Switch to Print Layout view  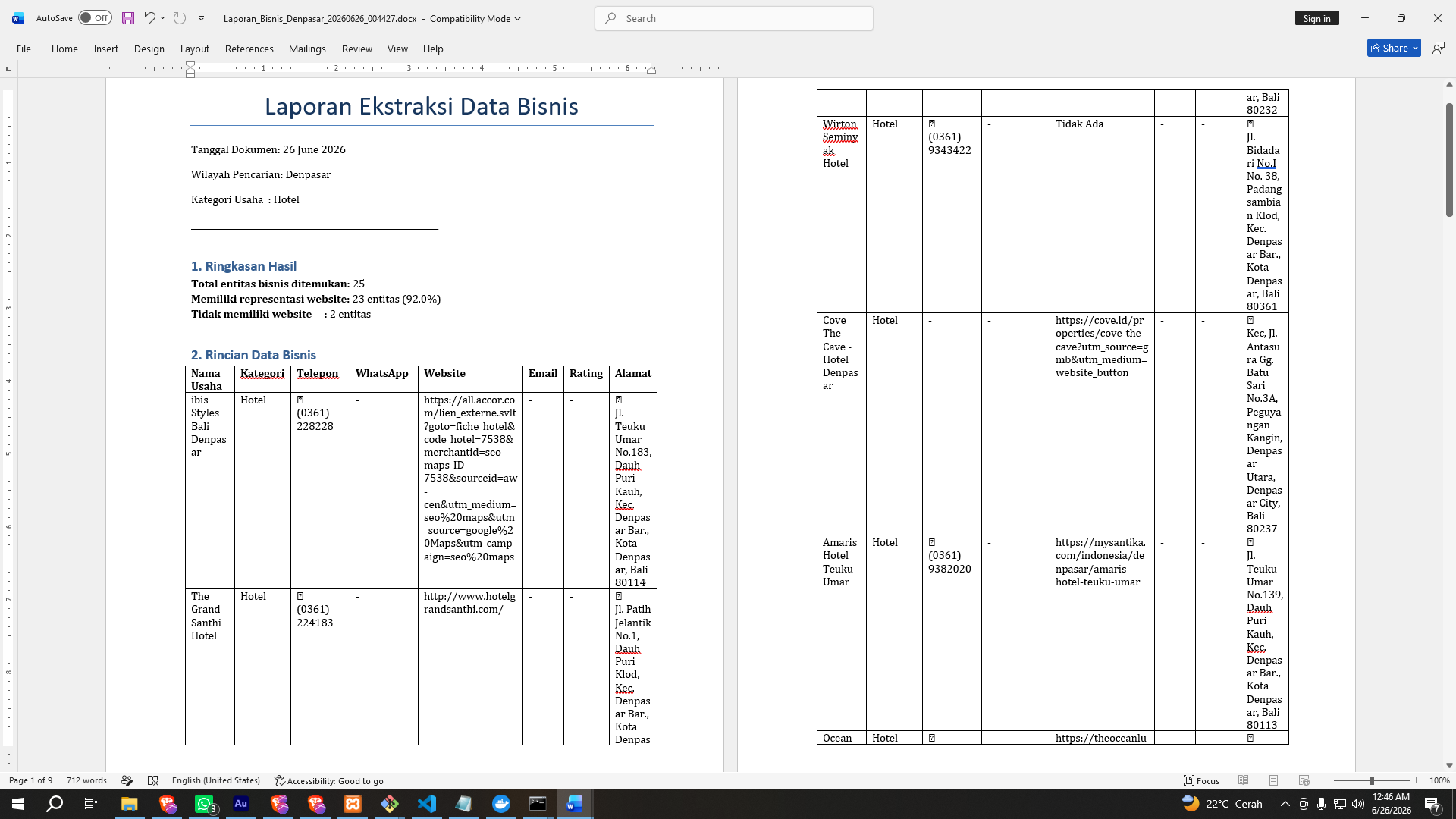point(1274,780)
